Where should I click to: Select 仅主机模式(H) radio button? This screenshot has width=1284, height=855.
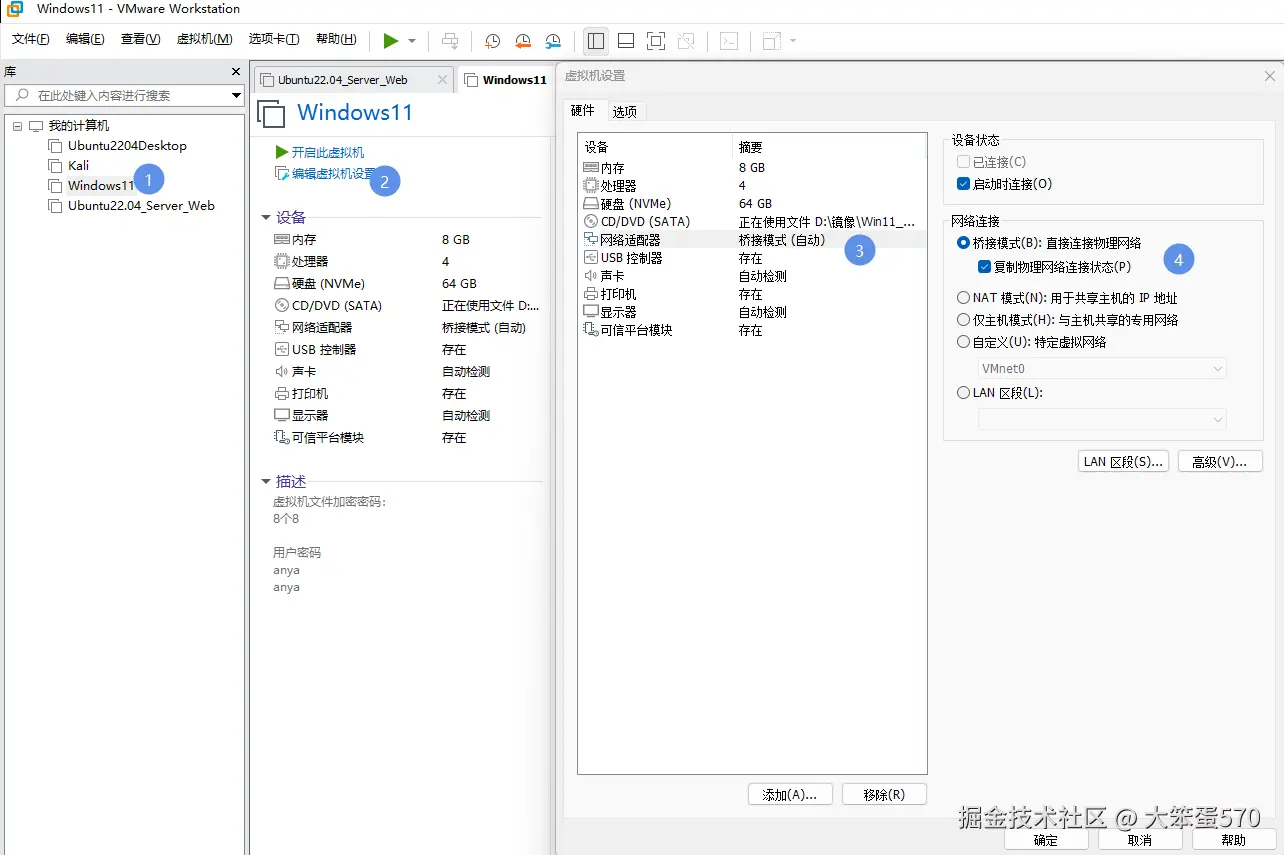click(964, 320)
